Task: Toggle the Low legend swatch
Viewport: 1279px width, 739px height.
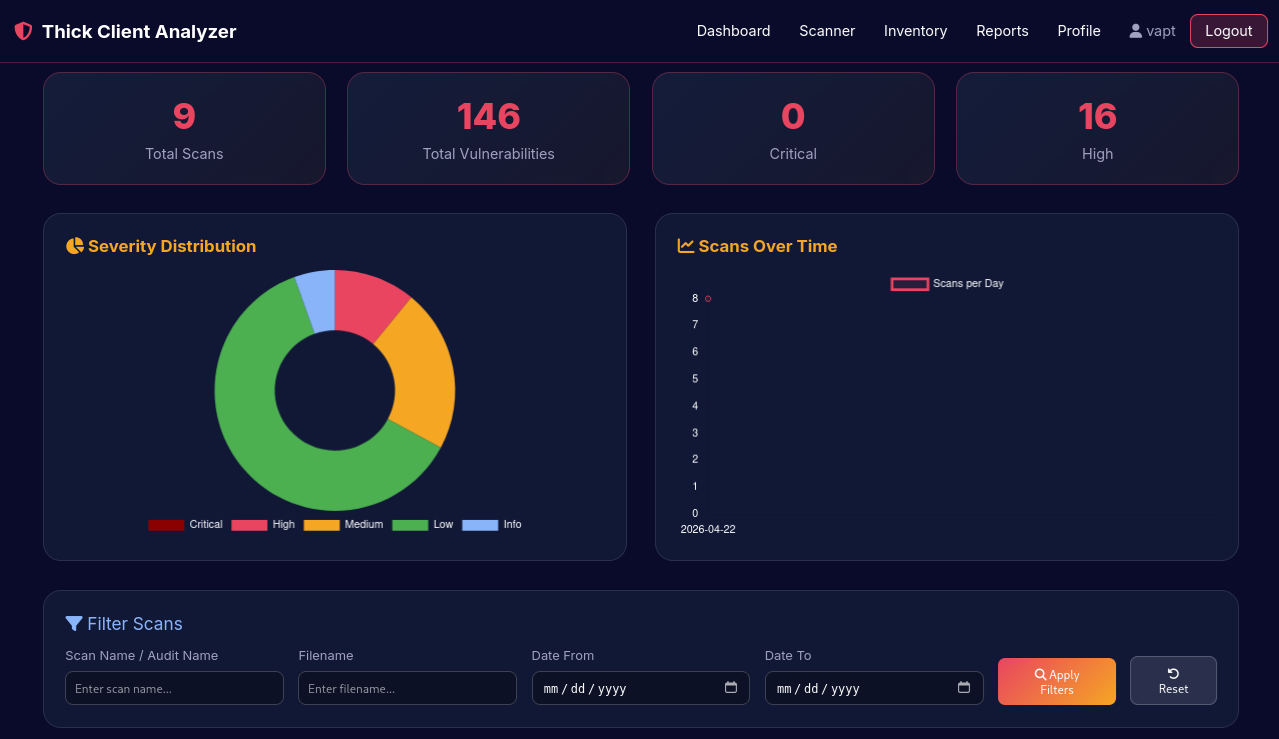Action: click(410, 525)
